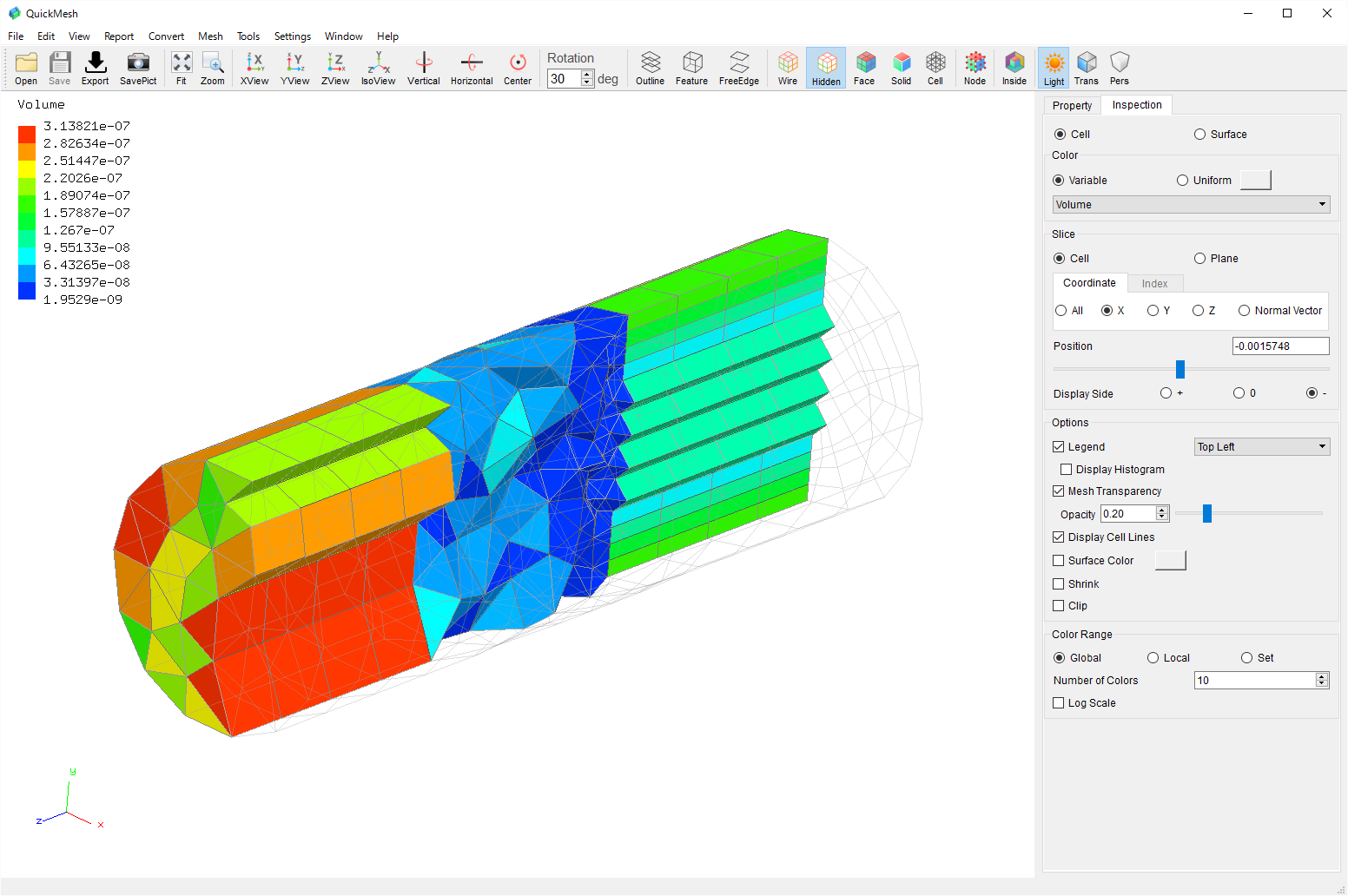Click the slice Position slider handle
The image size is (1348, 896).
click(x=1180, y=369)
